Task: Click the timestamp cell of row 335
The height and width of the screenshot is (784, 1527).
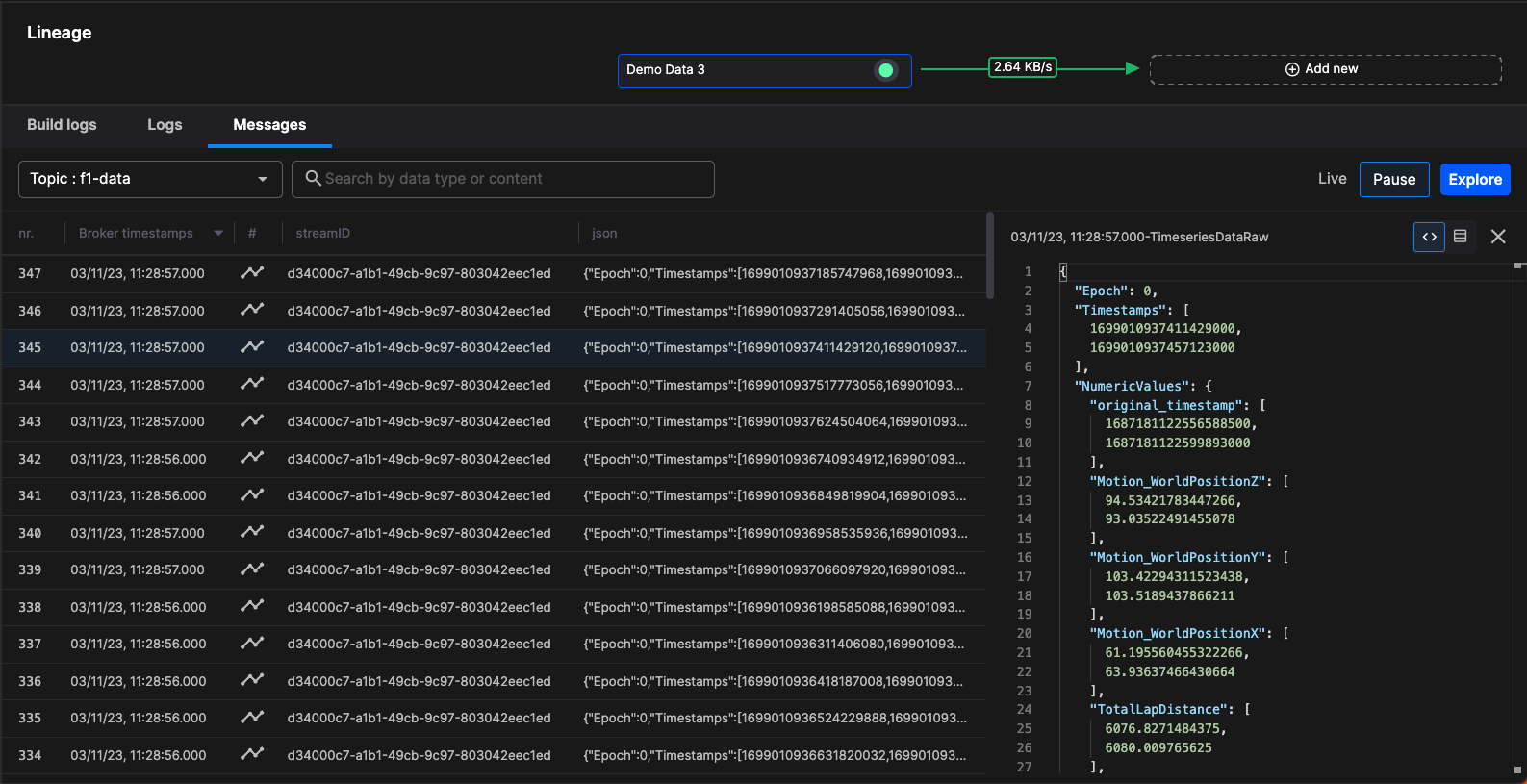Action: tap(139, 718)
